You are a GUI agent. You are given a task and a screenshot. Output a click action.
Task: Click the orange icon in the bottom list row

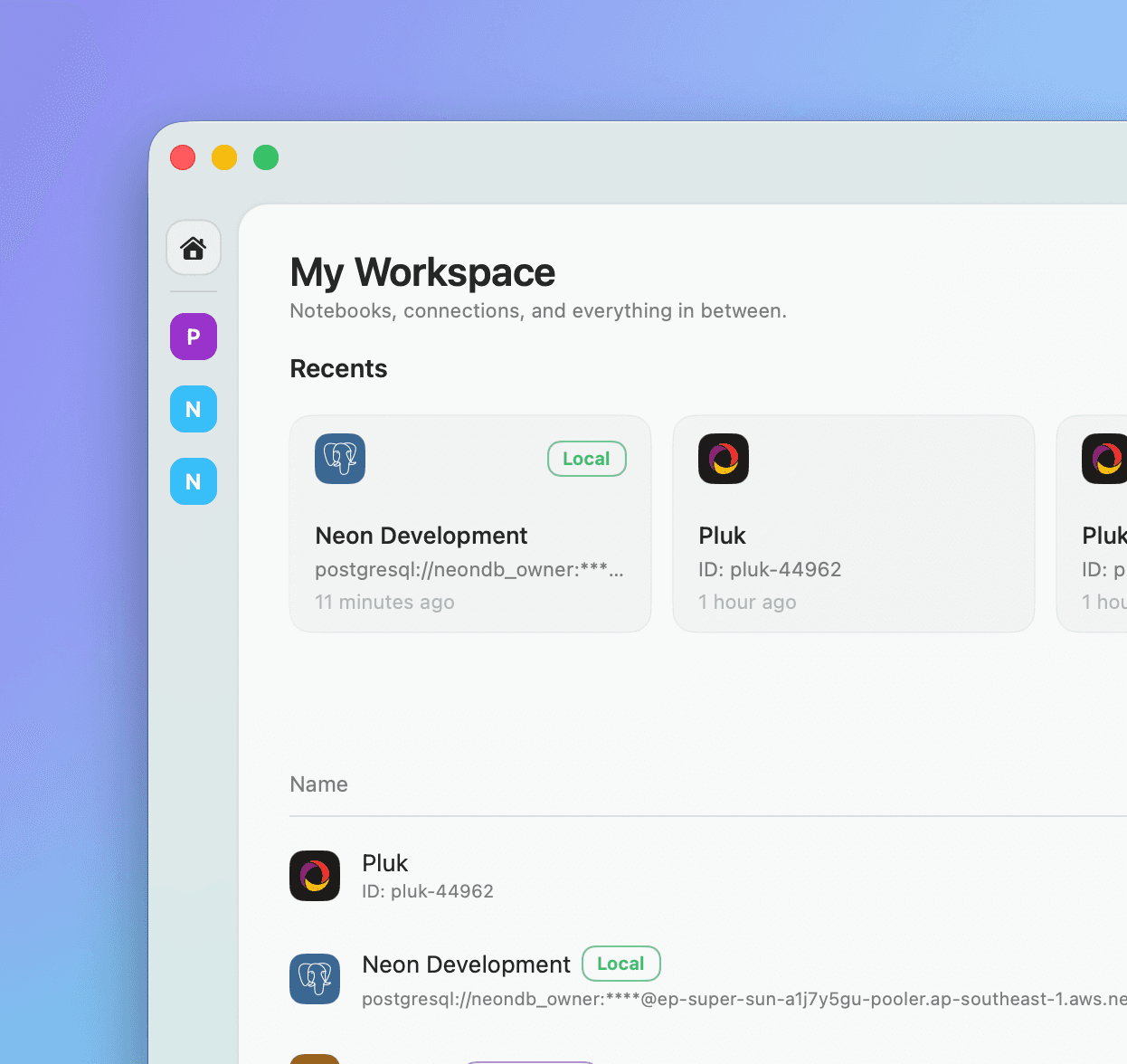coord(315,1059)
